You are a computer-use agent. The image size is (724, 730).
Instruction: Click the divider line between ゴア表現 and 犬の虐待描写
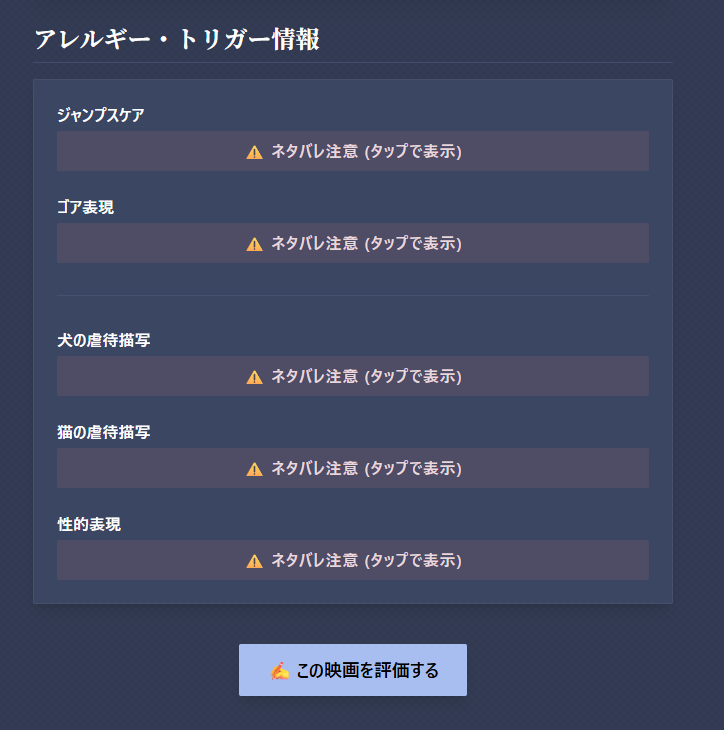point(353,295)
